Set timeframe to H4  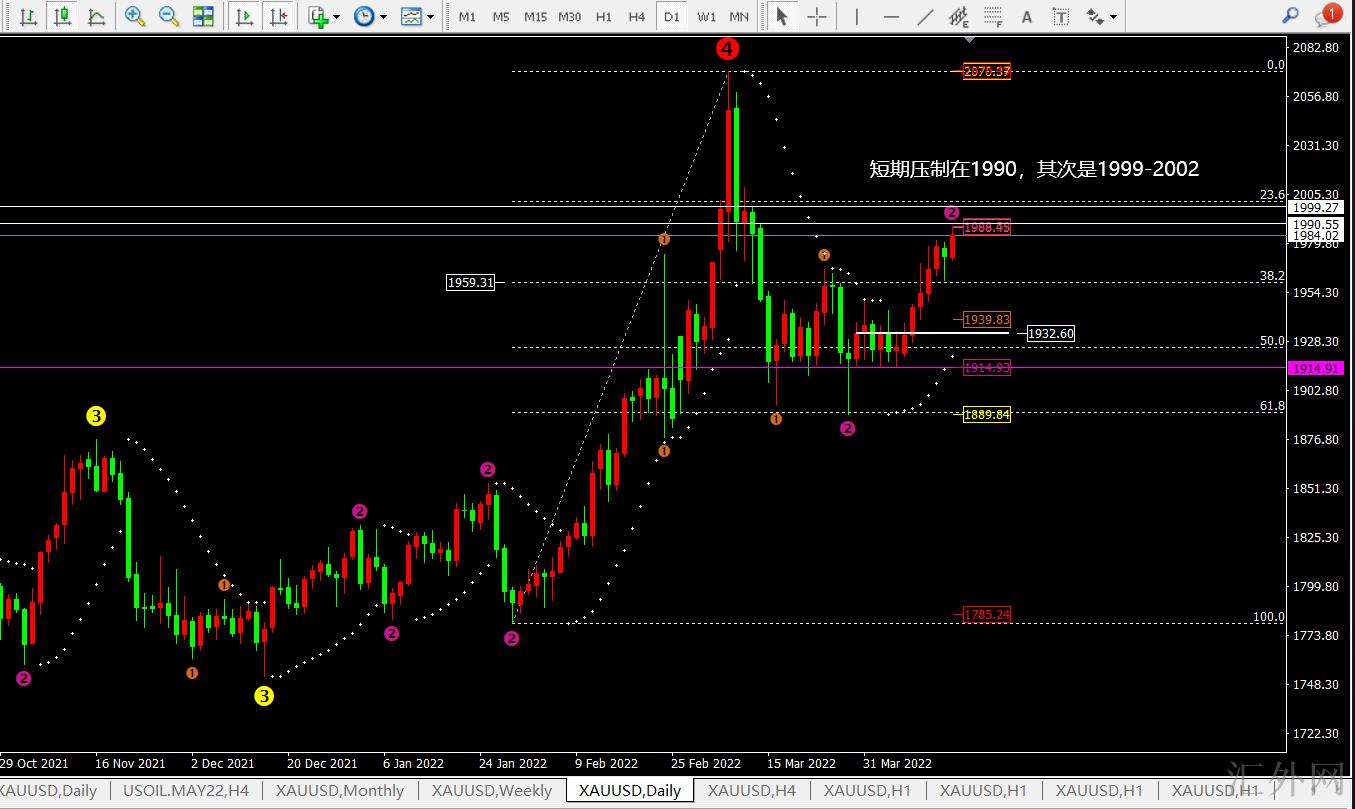637,16
